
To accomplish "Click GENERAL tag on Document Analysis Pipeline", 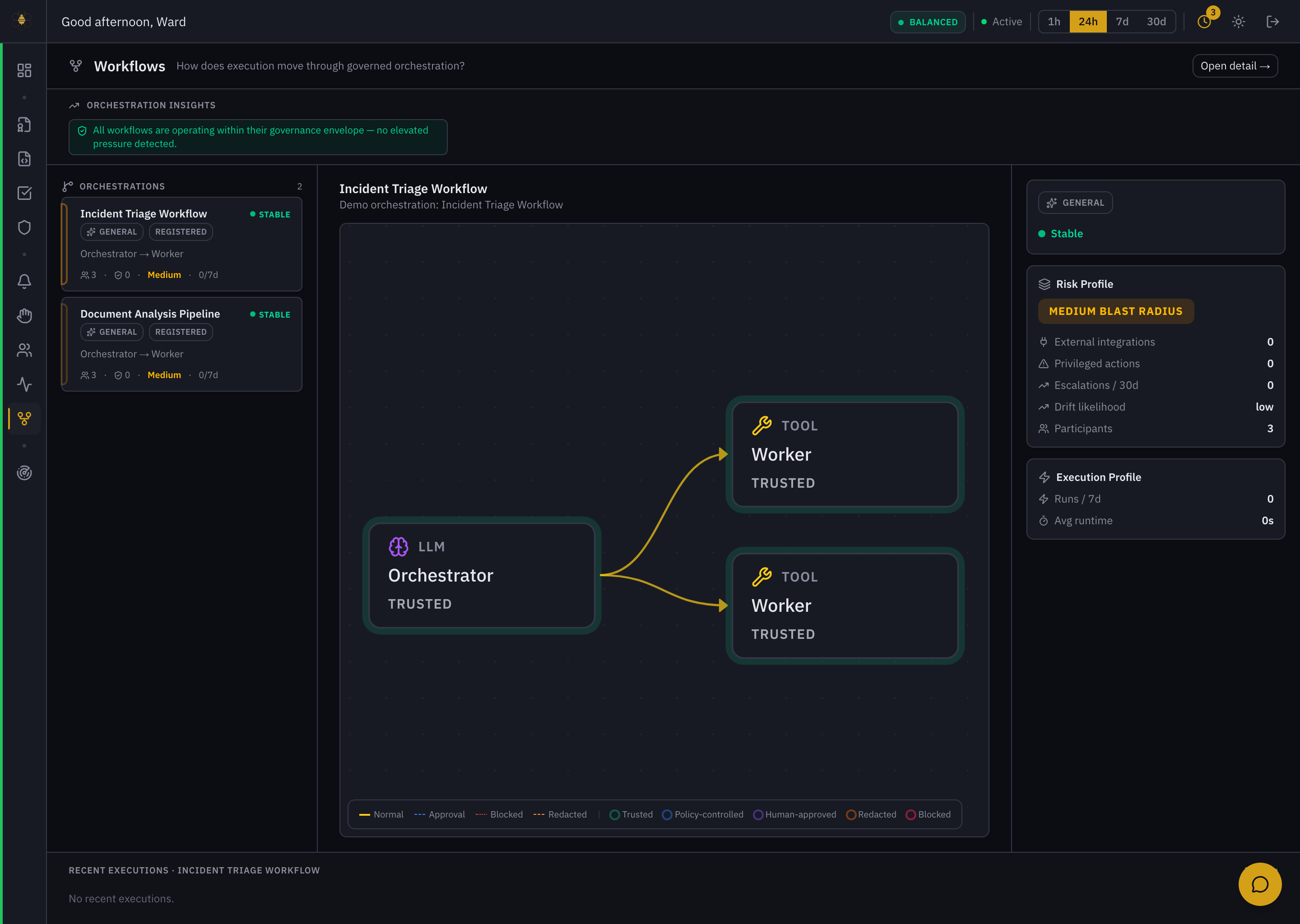I will coord(111,332).
